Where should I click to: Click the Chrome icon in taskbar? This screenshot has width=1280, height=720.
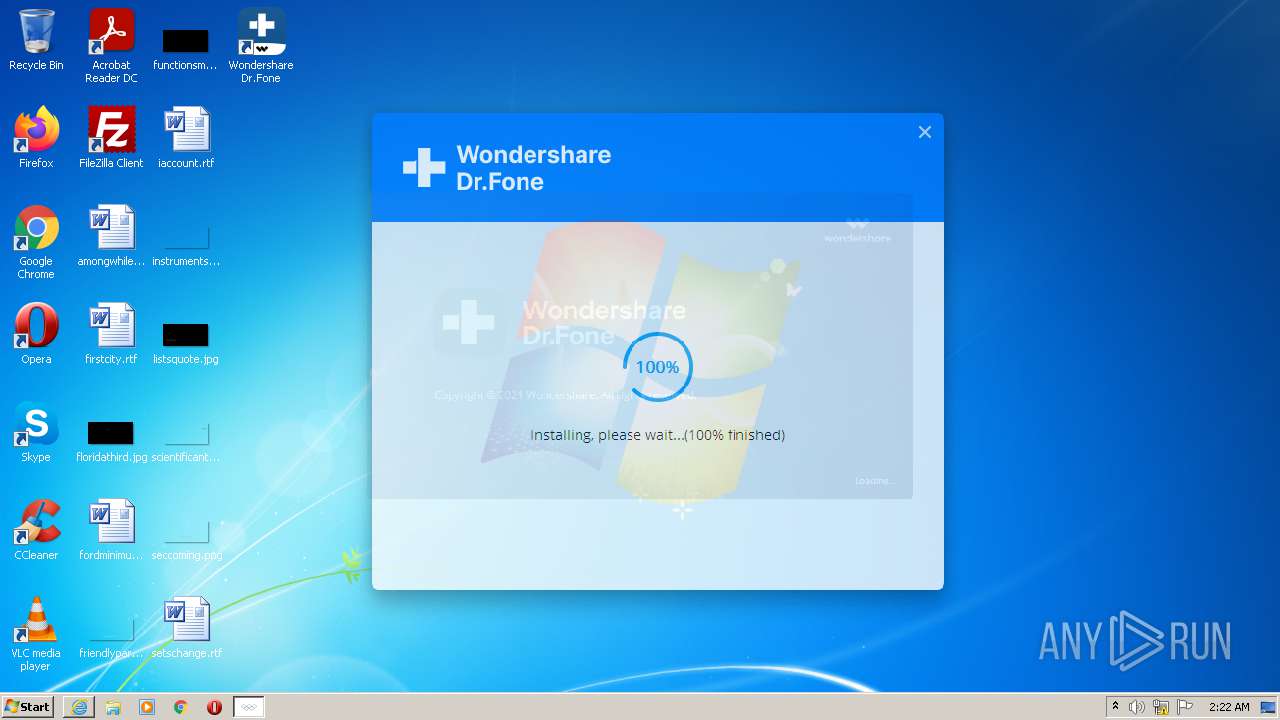[181, 707]
